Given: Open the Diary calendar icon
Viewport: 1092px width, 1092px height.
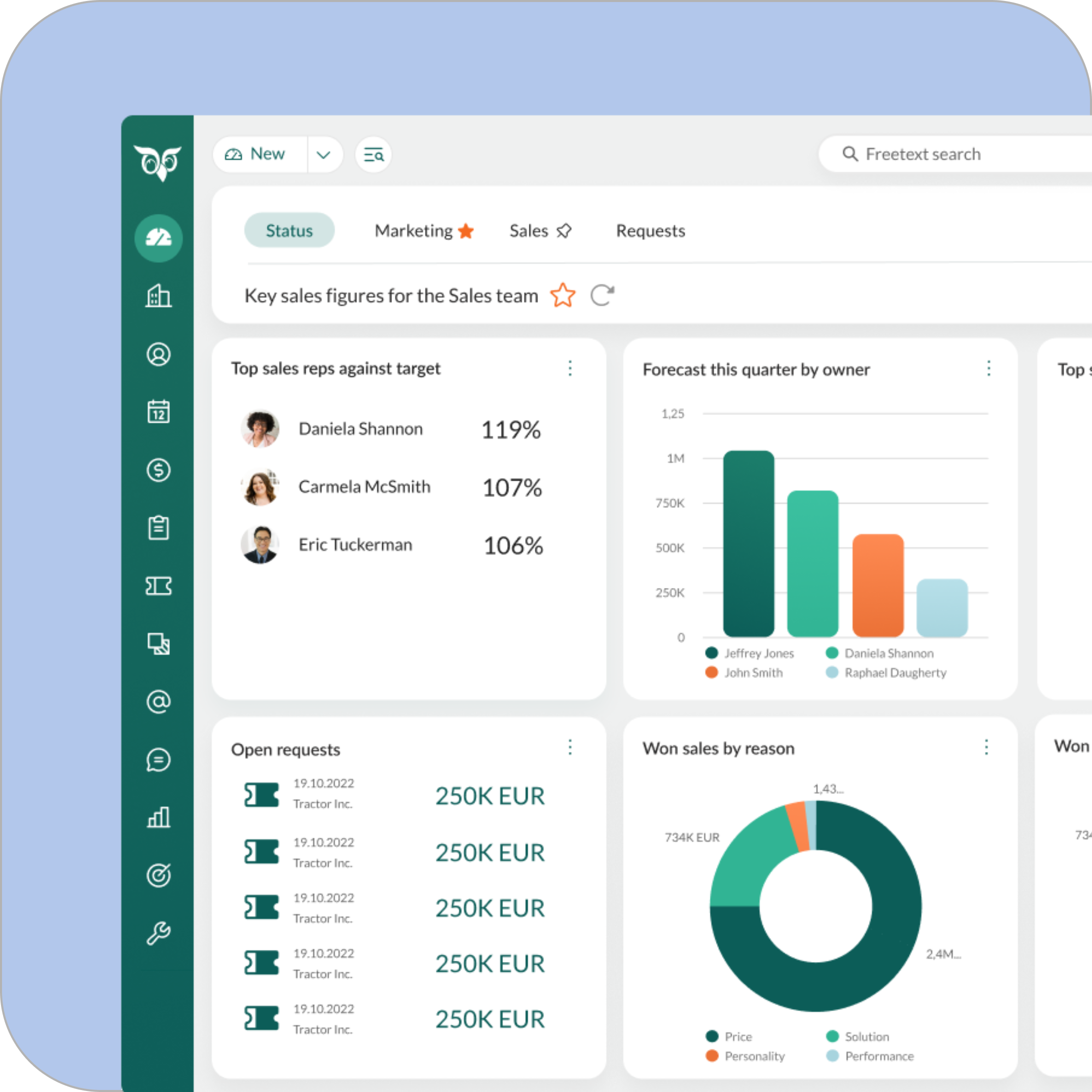Looking at the screenshot, I should tap(158, 412).
